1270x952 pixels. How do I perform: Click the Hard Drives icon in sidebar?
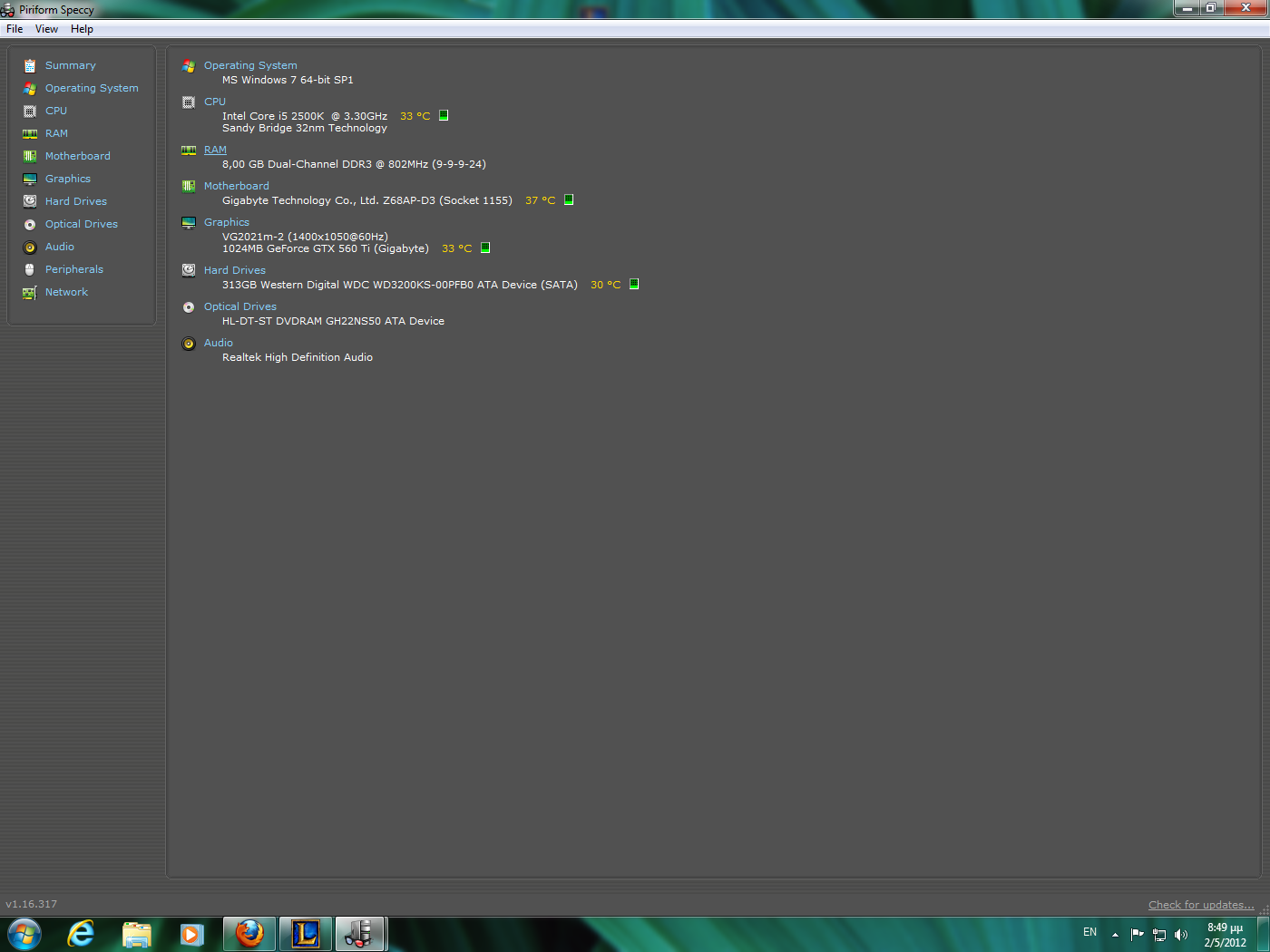coord(30,201)
